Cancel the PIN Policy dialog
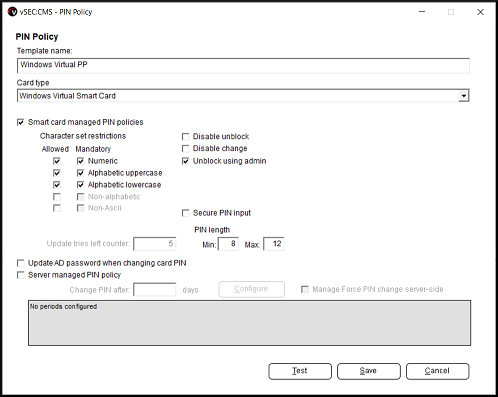Viewport: 498px width, 397px height. [x=438, y=371]
